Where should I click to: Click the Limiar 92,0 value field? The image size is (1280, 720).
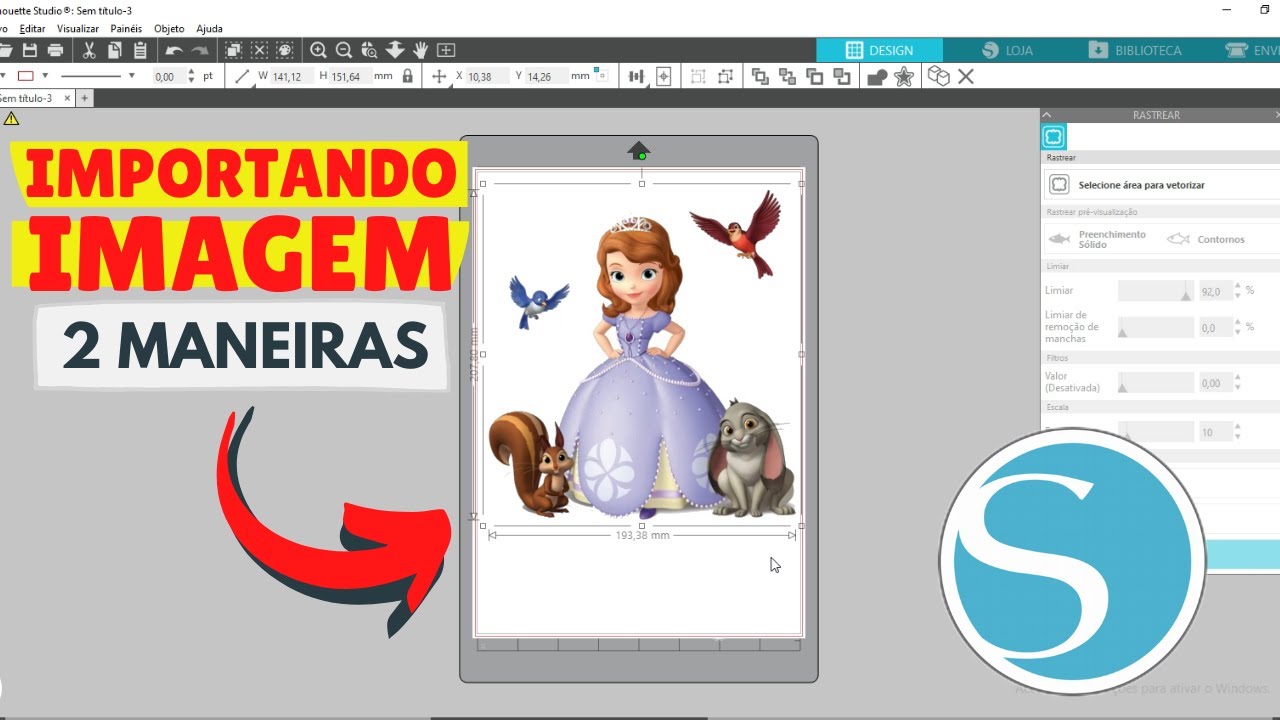(x=1214, y=291)
